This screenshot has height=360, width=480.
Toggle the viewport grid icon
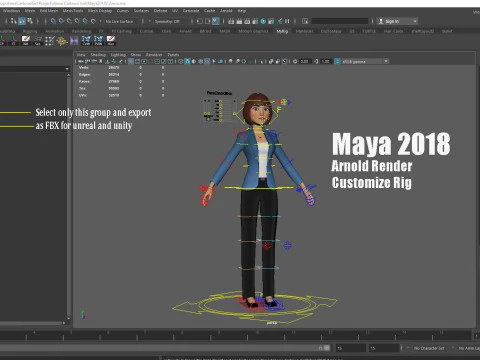click(x=131, y=61)
